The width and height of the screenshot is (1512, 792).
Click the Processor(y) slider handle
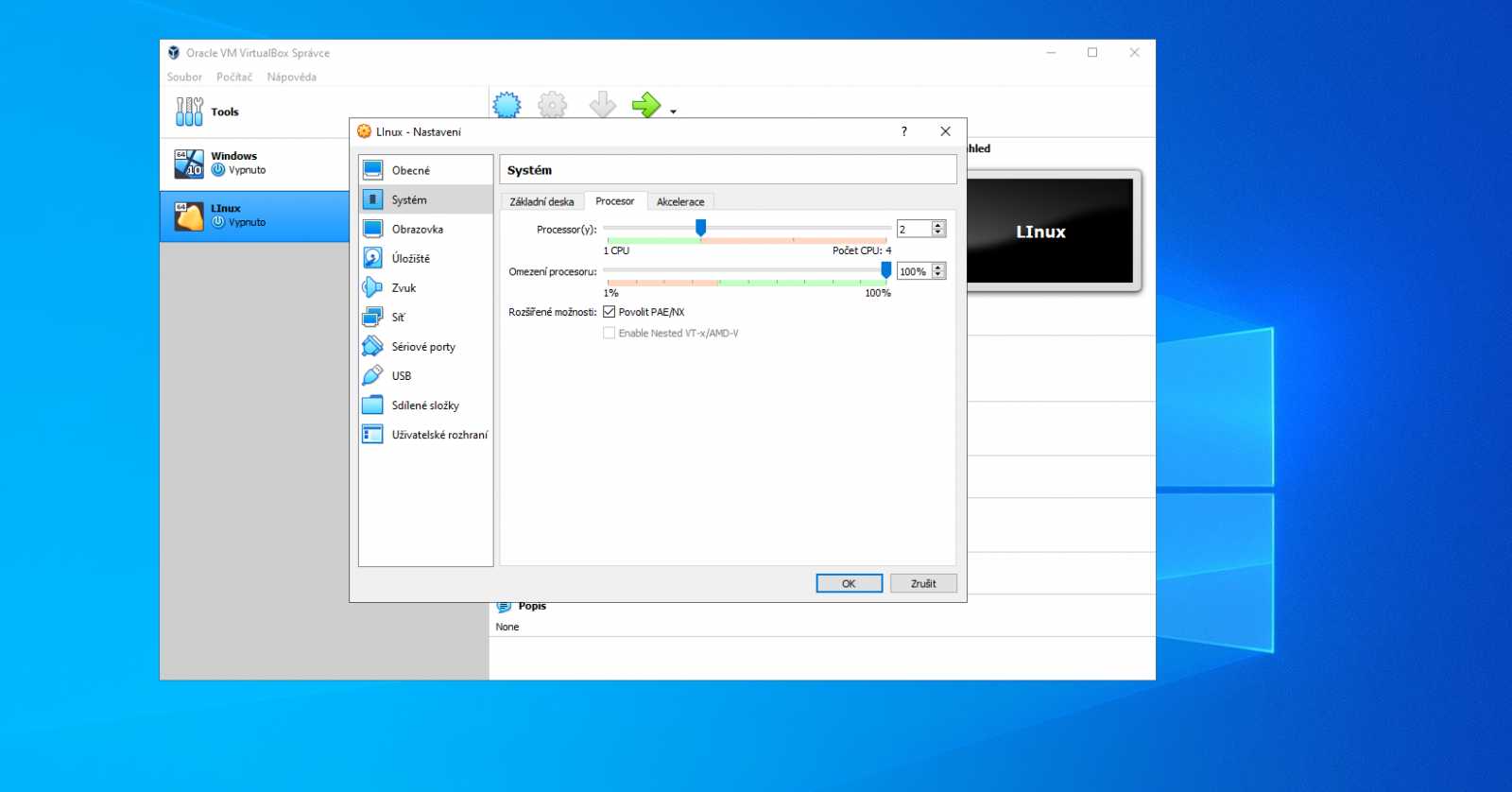coord(701,228)
